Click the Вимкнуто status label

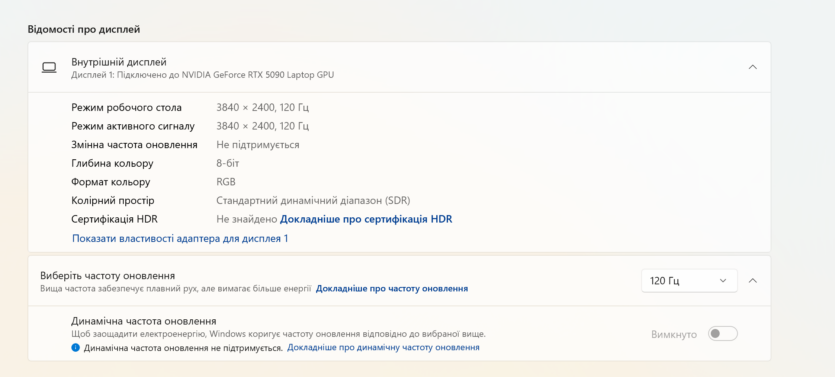point(674,334)
